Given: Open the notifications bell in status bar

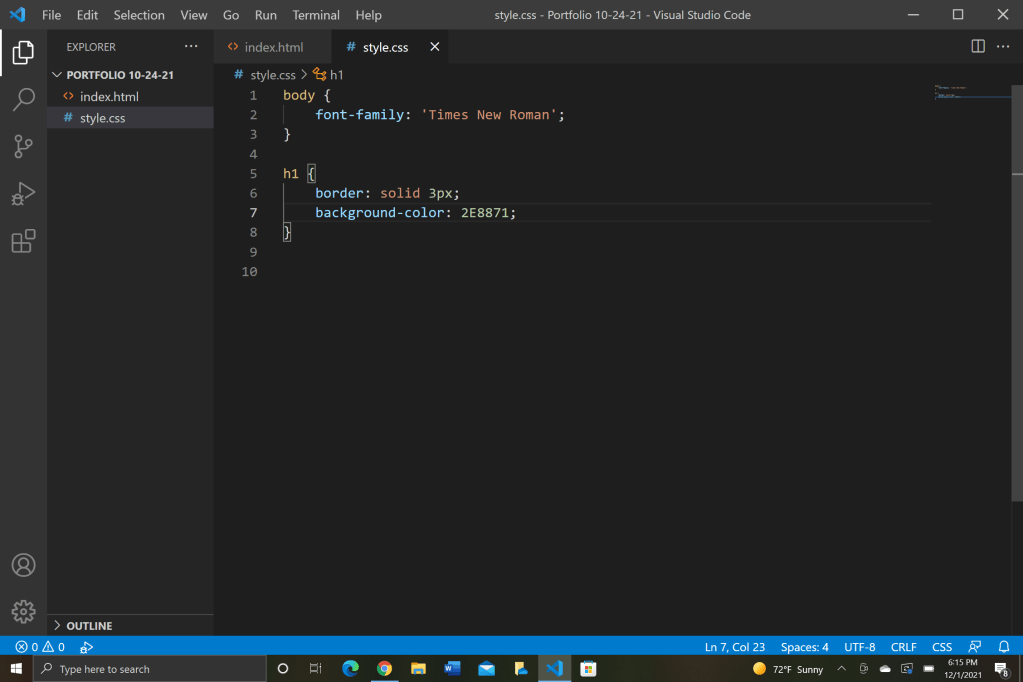Looking at the screenshot, I should pos(1004,647).
